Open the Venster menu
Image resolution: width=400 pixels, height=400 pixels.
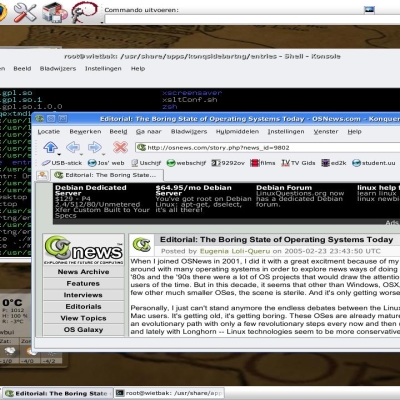point(326,132)
